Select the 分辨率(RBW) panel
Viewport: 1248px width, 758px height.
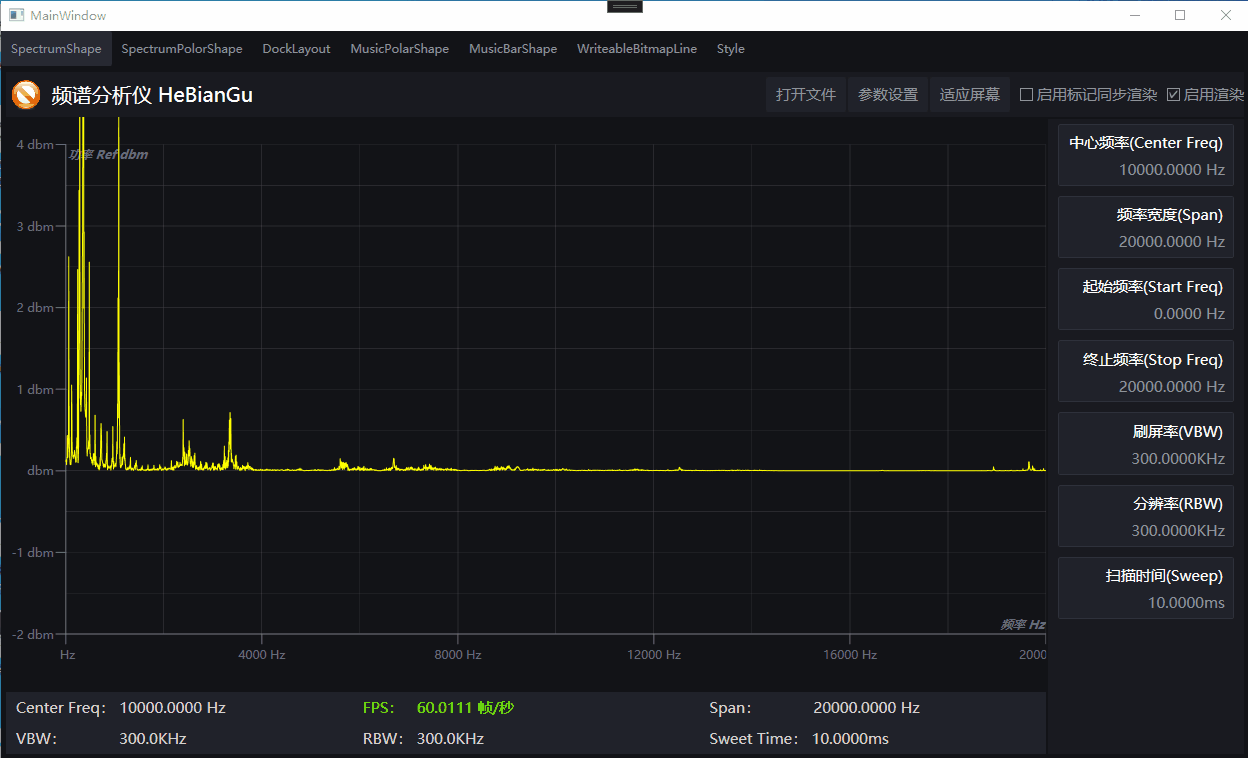tap(1146, 516)
